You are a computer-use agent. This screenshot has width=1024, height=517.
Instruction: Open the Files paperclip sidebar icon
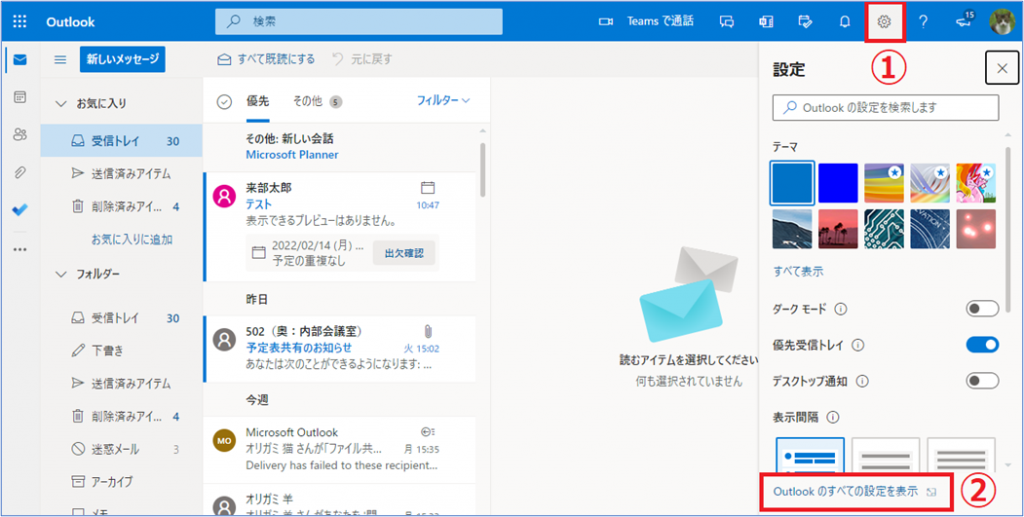point(20,172)
